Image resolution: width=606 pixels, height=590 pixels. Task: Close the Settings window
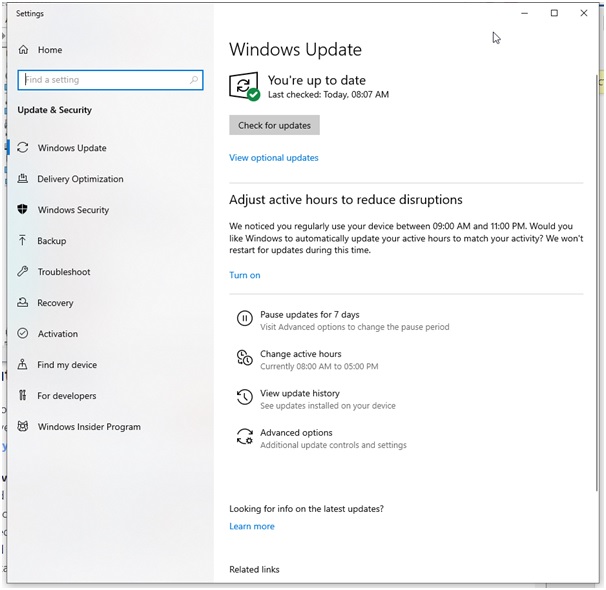click(x=584, y=13)
